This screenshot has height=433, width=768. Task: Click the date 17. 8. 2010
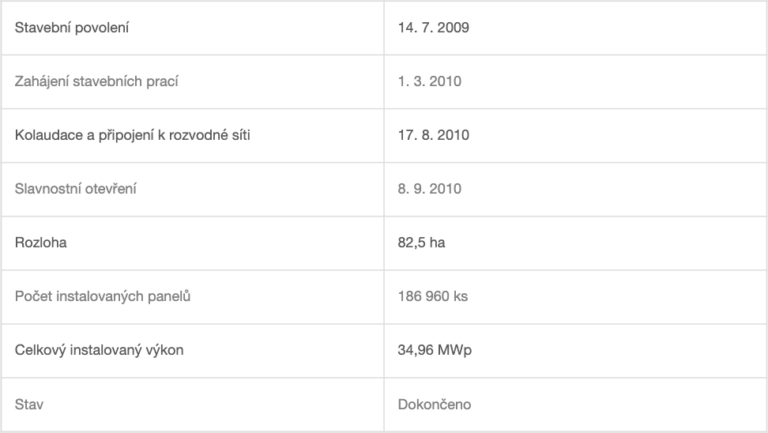coord(433,135)
